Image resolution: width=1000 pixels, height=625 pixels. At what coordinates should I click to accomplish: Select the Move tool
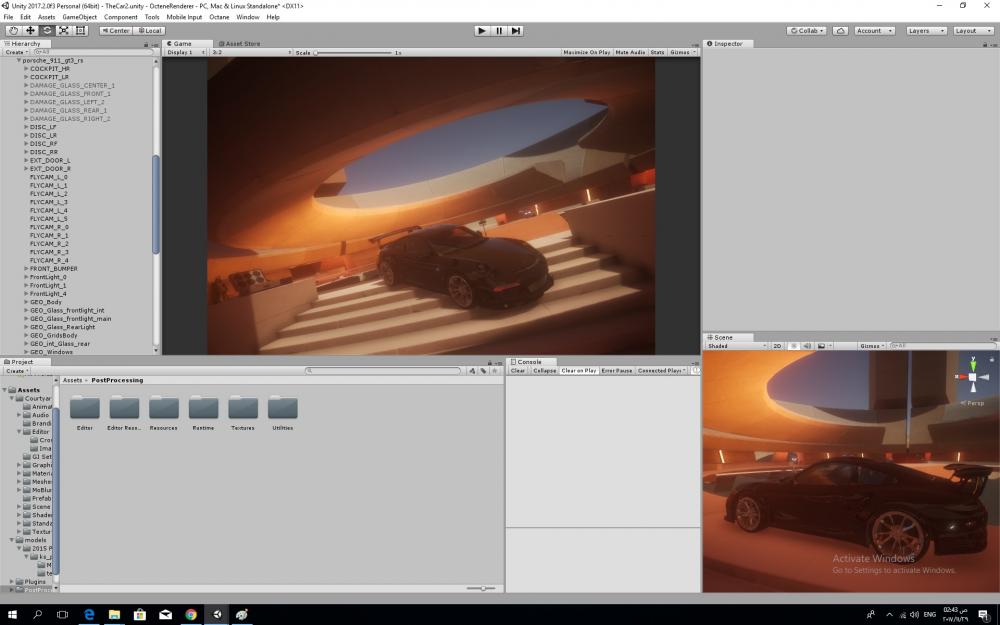click(30, 31)
